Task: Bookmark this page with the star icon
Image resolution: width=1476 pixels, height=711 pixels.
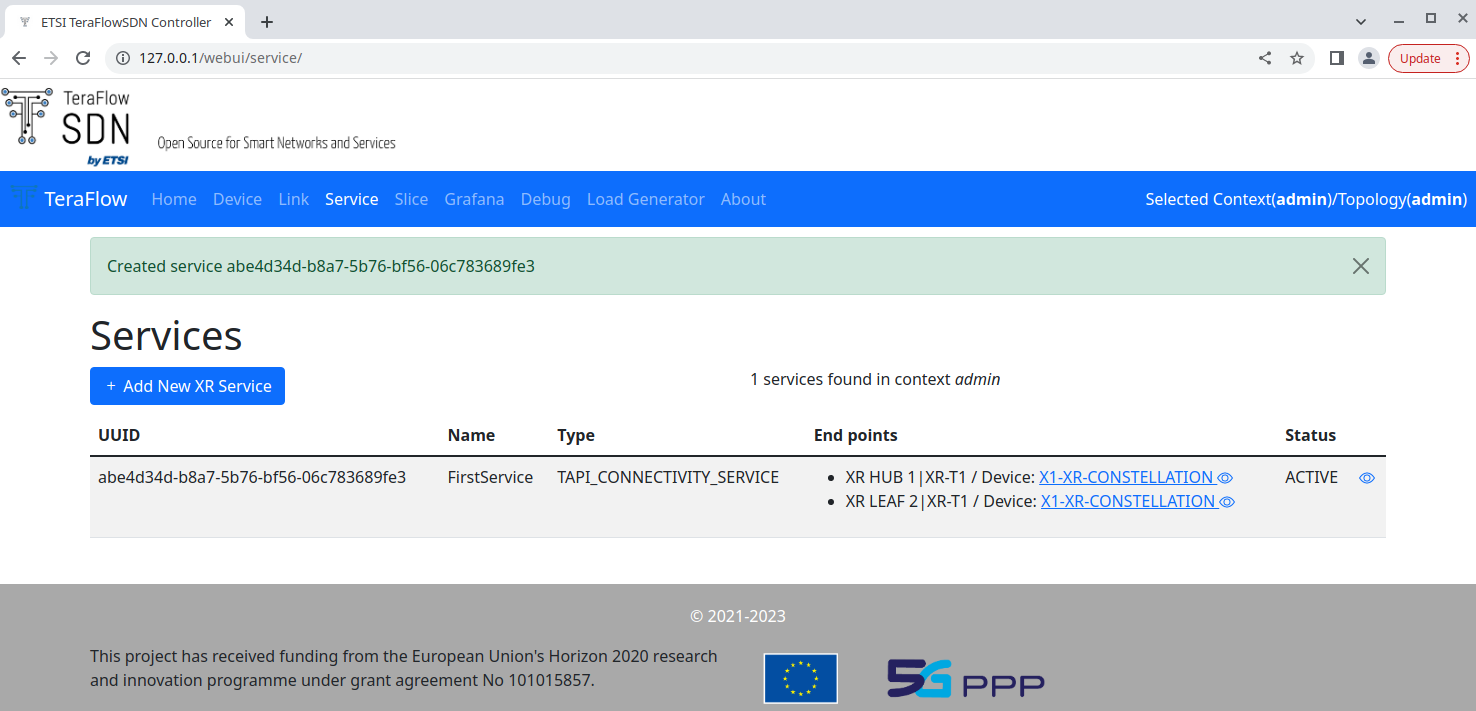Action: click(1297, 58)
